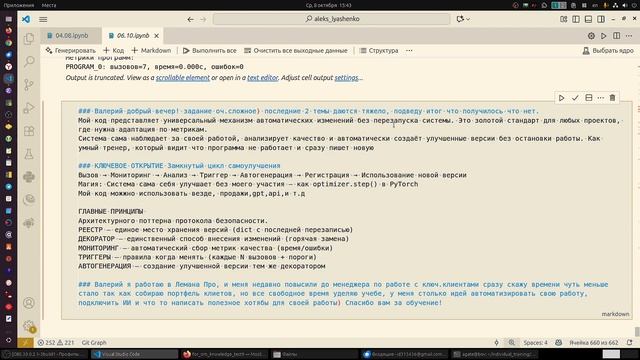
Task: Open the Accounts menu icon
Action: [x=29, y=303]
